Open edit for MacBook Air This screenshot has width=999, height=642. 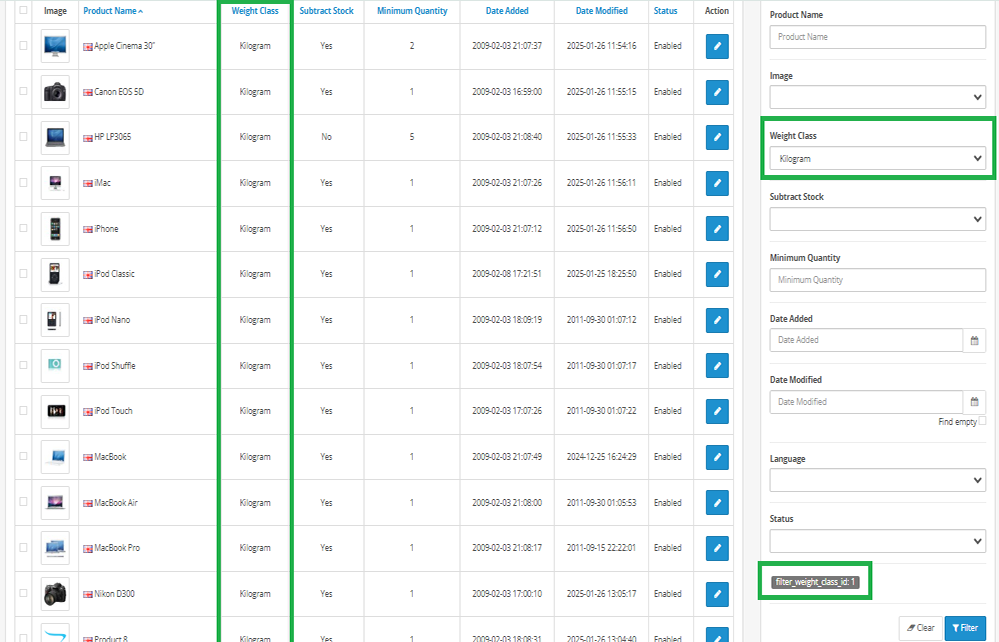pos(717,503)
